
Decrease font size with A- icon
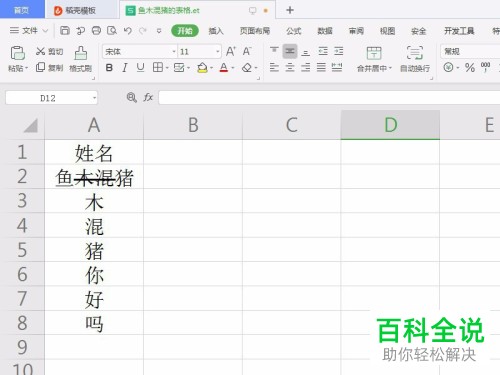click(247, 51)
